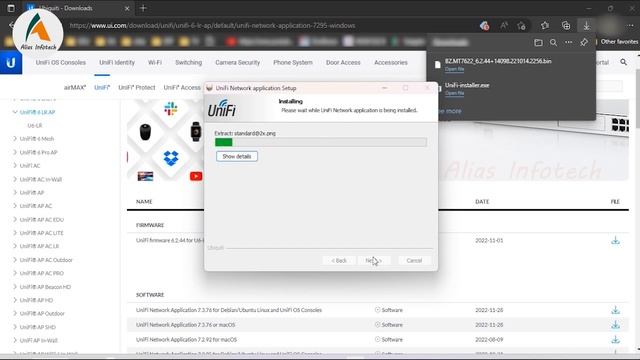Close the Ubiquiti Downloads tab
640x360 pixels.
127,8
